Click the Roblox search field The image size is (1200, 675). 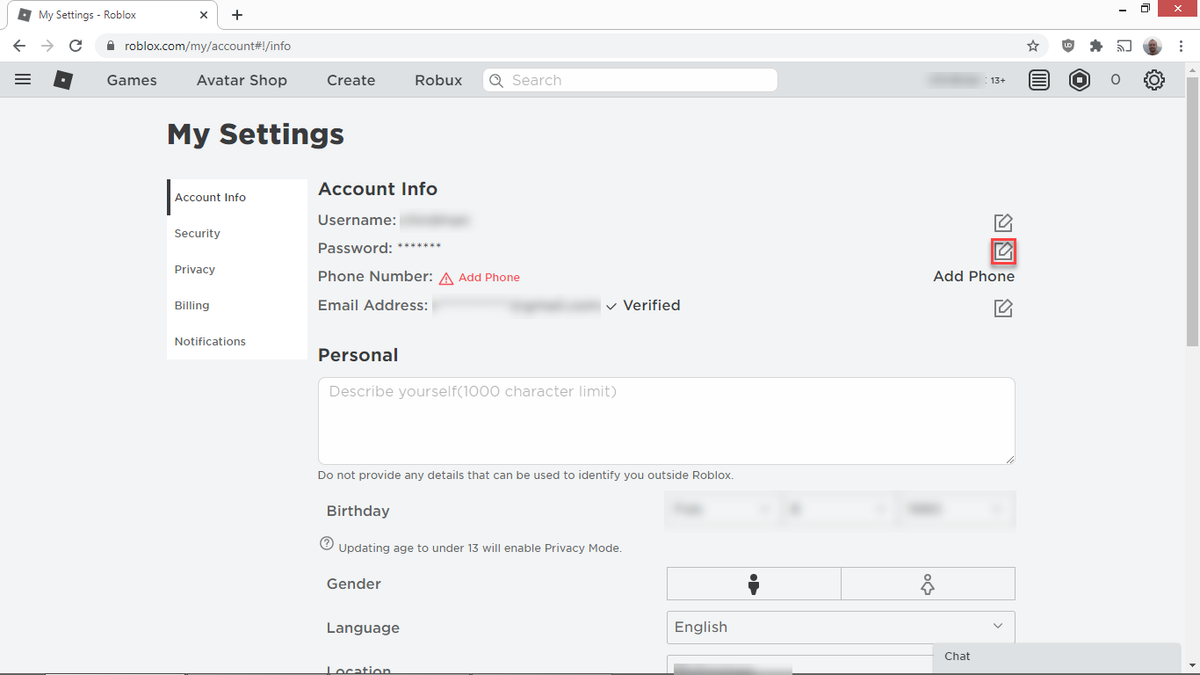[x=630, y=80]
